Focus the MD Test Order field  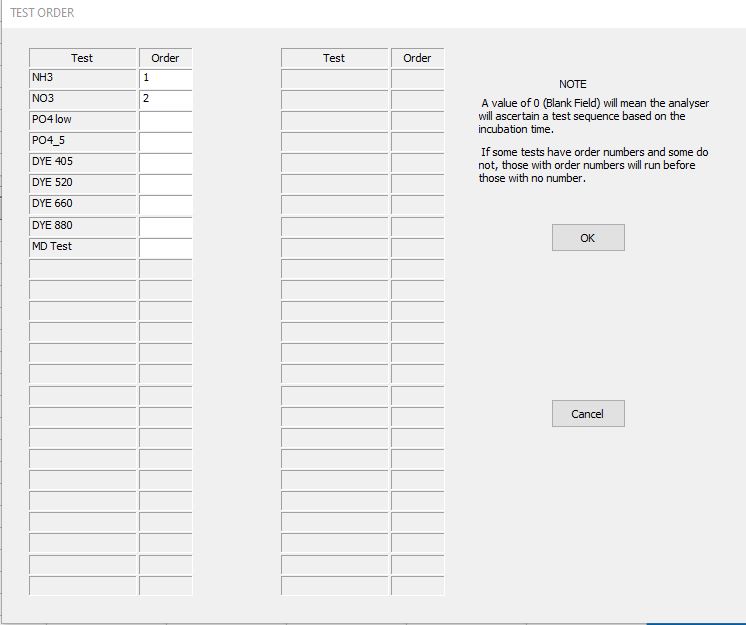(165, 247)
